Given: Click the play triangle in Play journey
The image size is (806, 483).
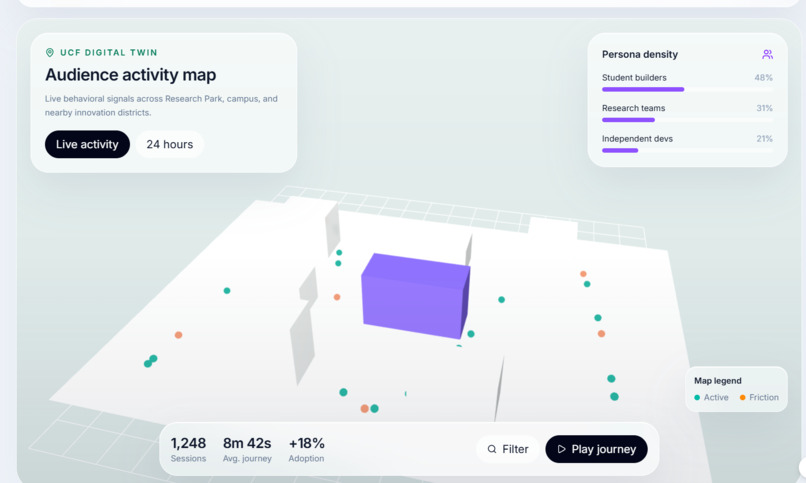Looking at the screenshot, I should [561, 449].
